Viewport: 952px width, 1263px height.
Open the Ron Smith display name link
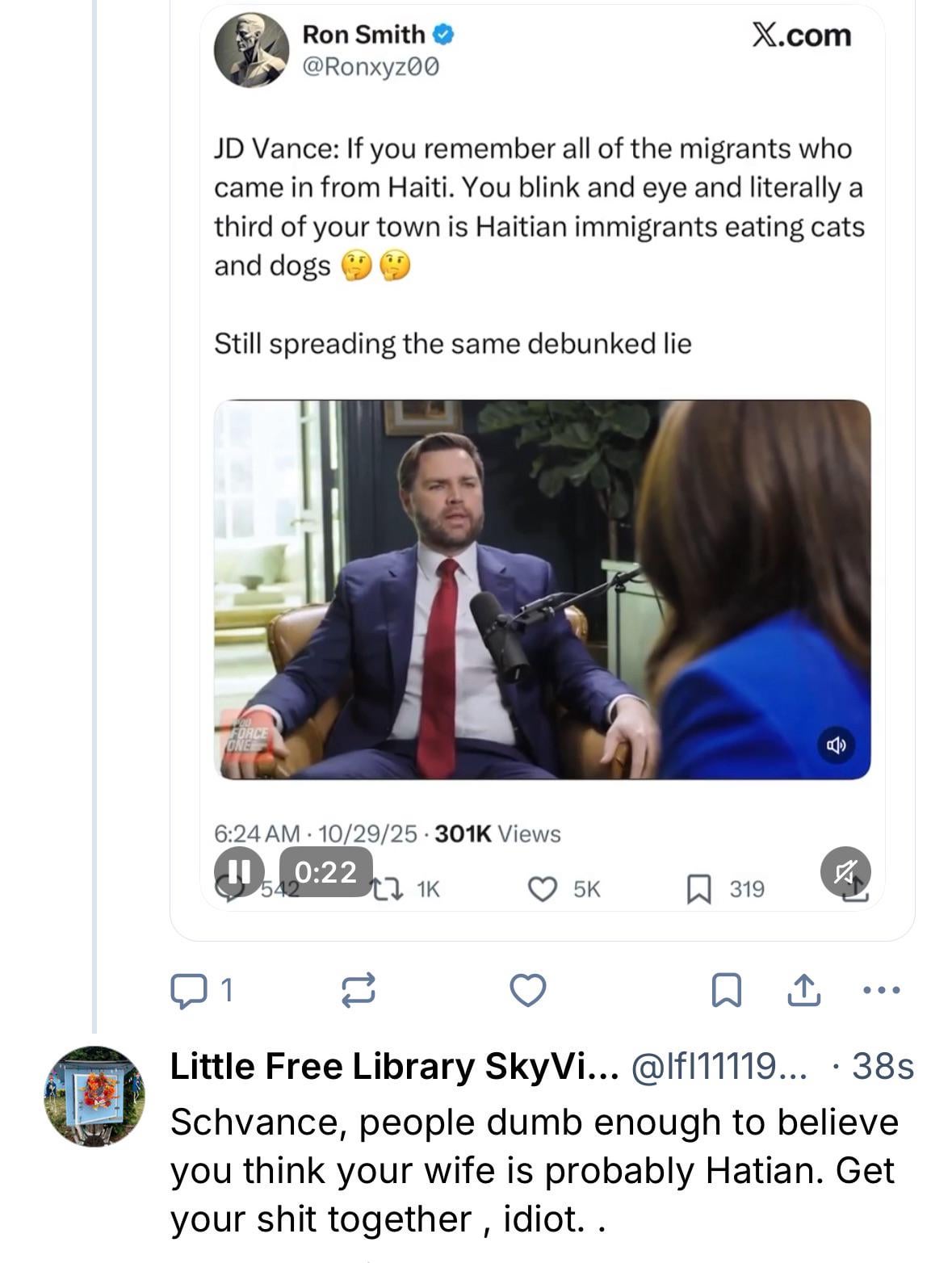(363, 35)
